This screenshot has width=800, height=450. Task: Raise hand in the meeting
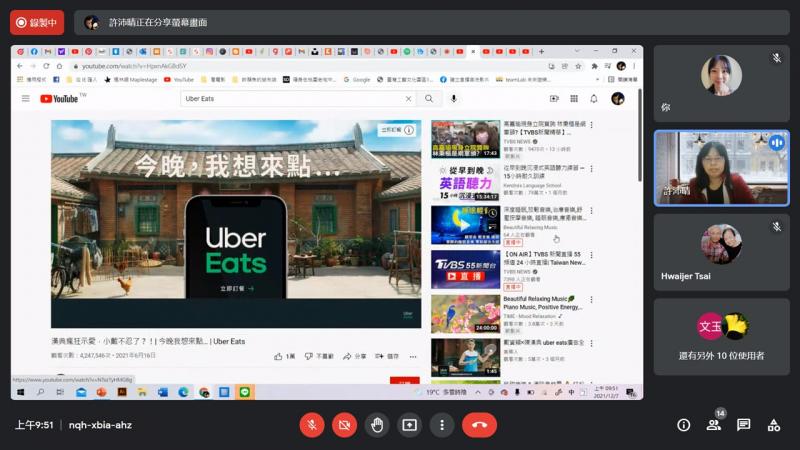(377, 424)
